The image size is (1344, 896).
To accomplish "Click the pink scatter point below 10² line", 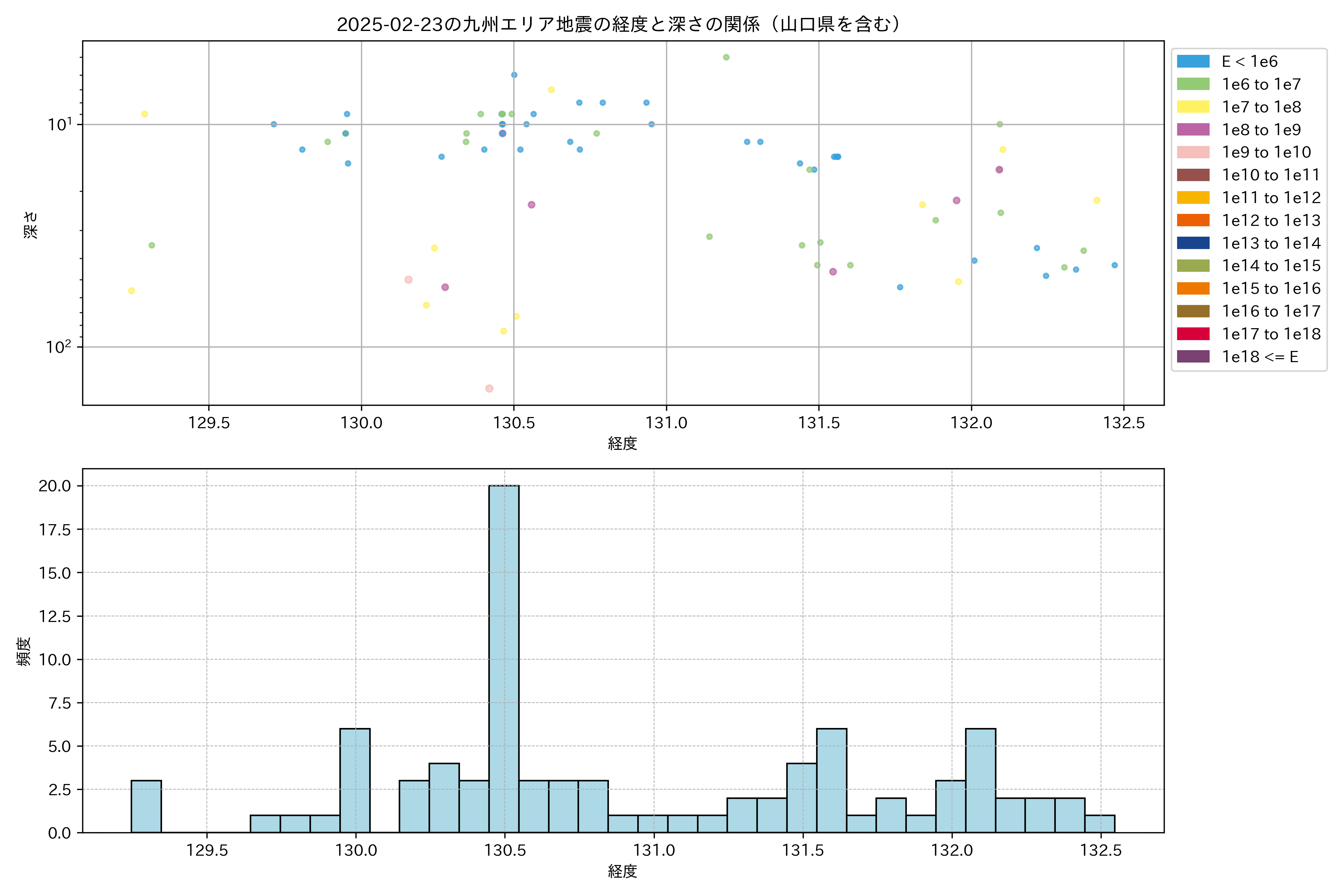I will (x=489, y=389).
